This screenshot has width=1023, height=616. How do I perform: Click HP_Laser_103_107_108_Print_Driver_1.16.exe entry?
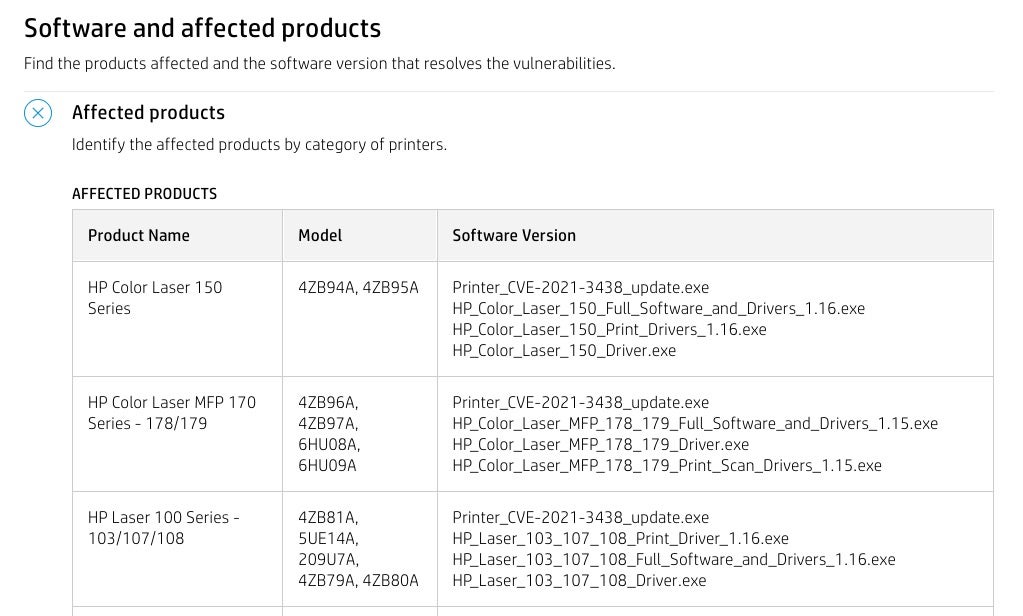click(x=620, y=539)
